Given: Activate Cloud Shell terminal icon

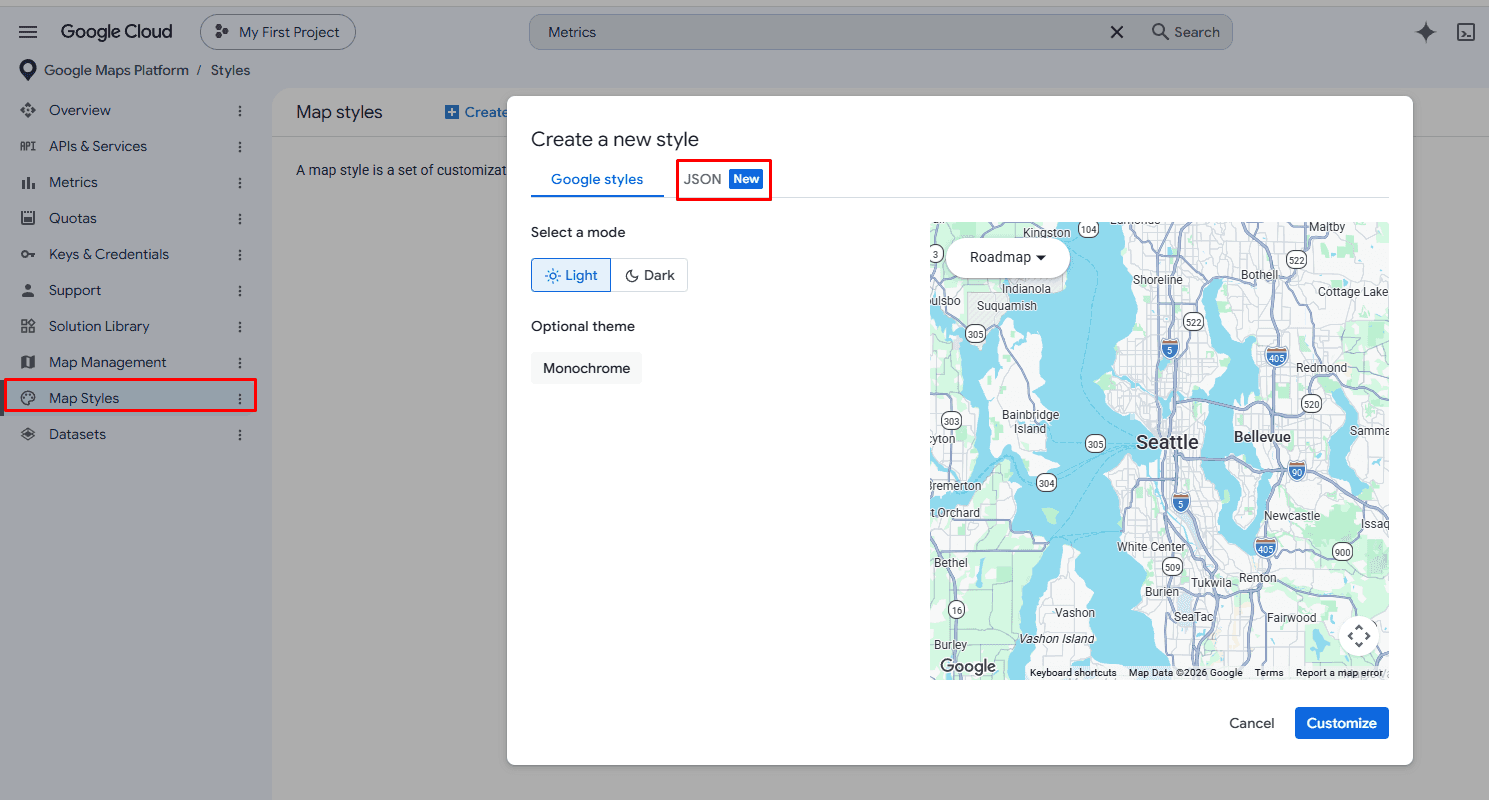Looking at the screenshot, I should pyautogui.click(x=1466, y=32).
